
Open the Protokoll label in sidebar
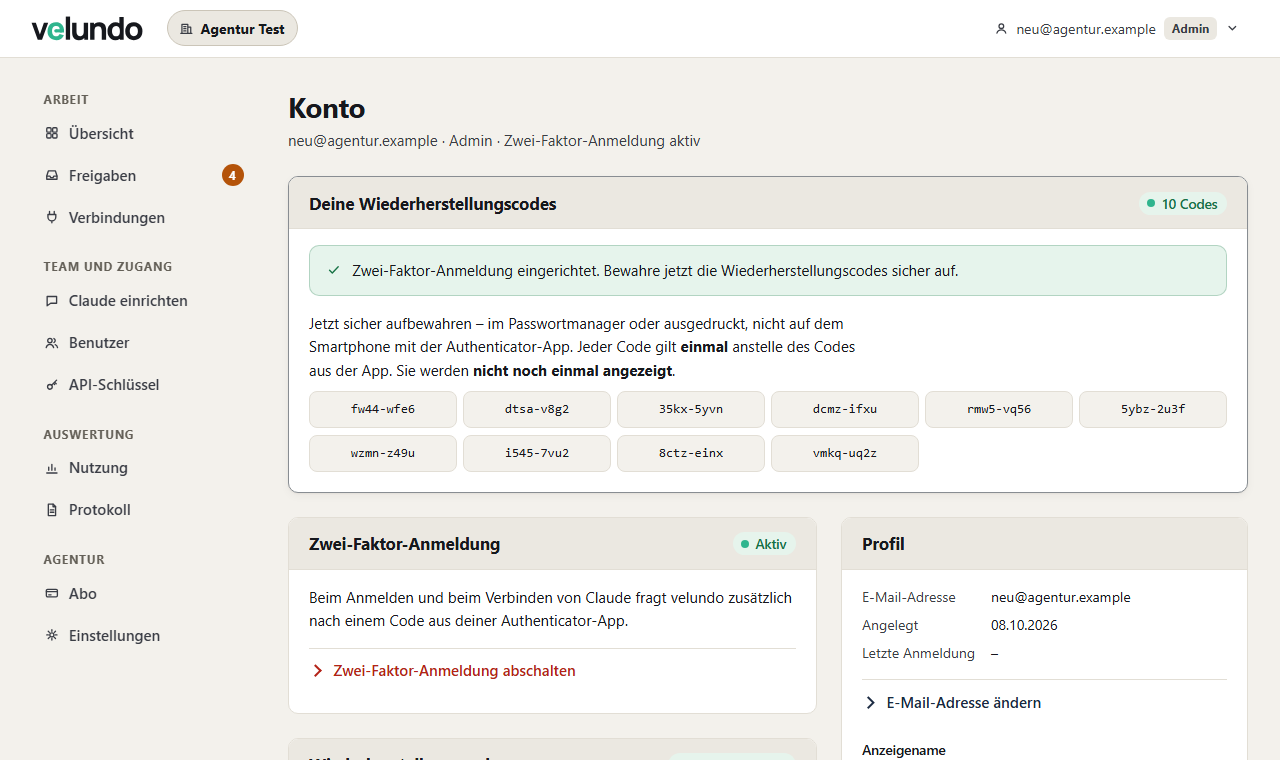100,509
